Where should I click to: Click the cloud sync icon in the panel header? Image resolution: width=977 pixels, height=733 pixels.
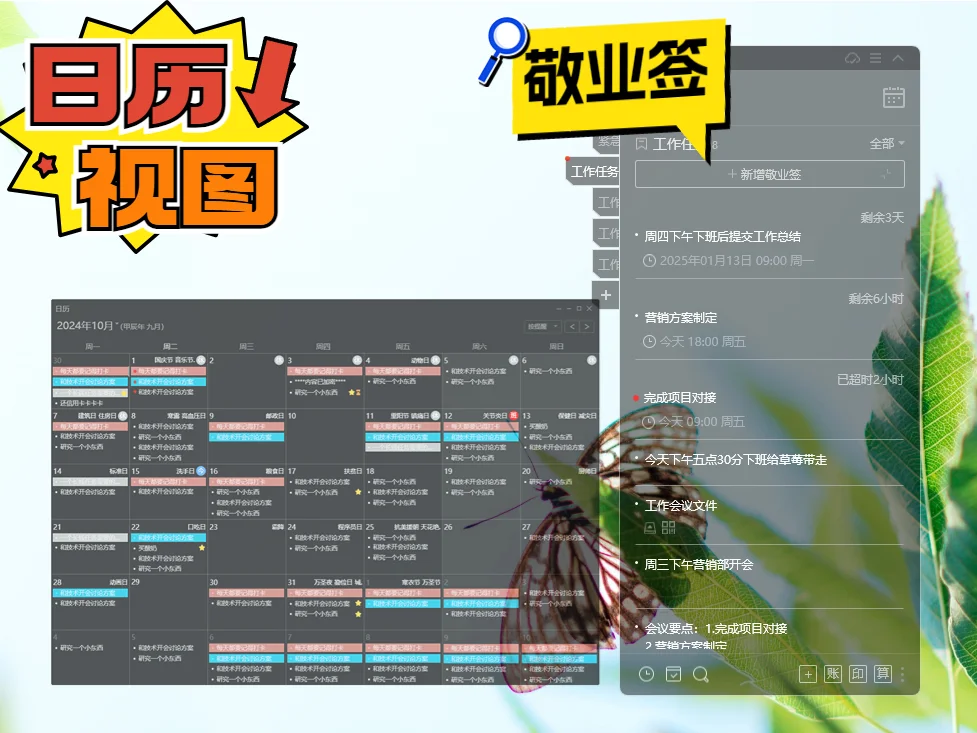coord(852,58)
